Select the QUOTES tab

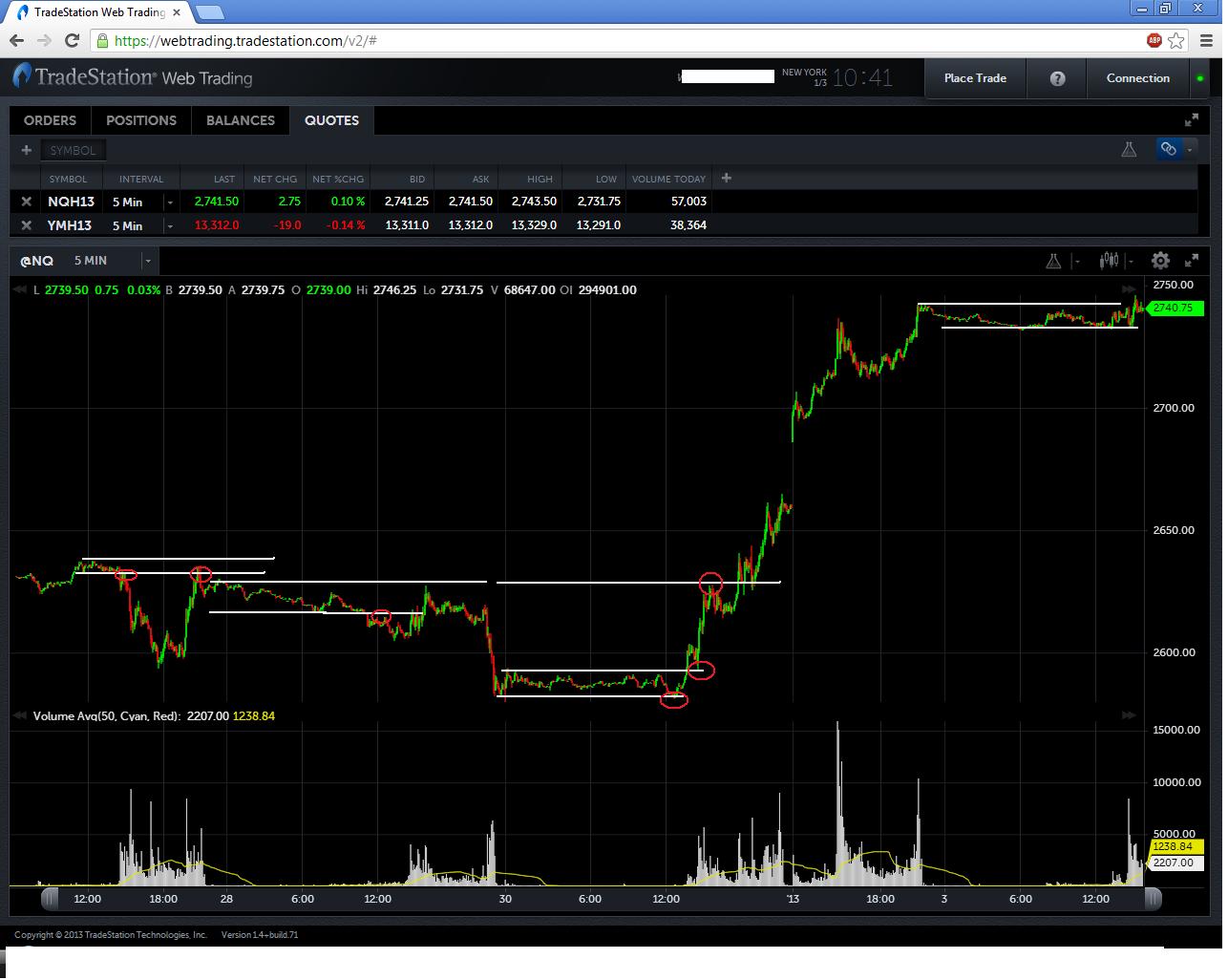332,120
